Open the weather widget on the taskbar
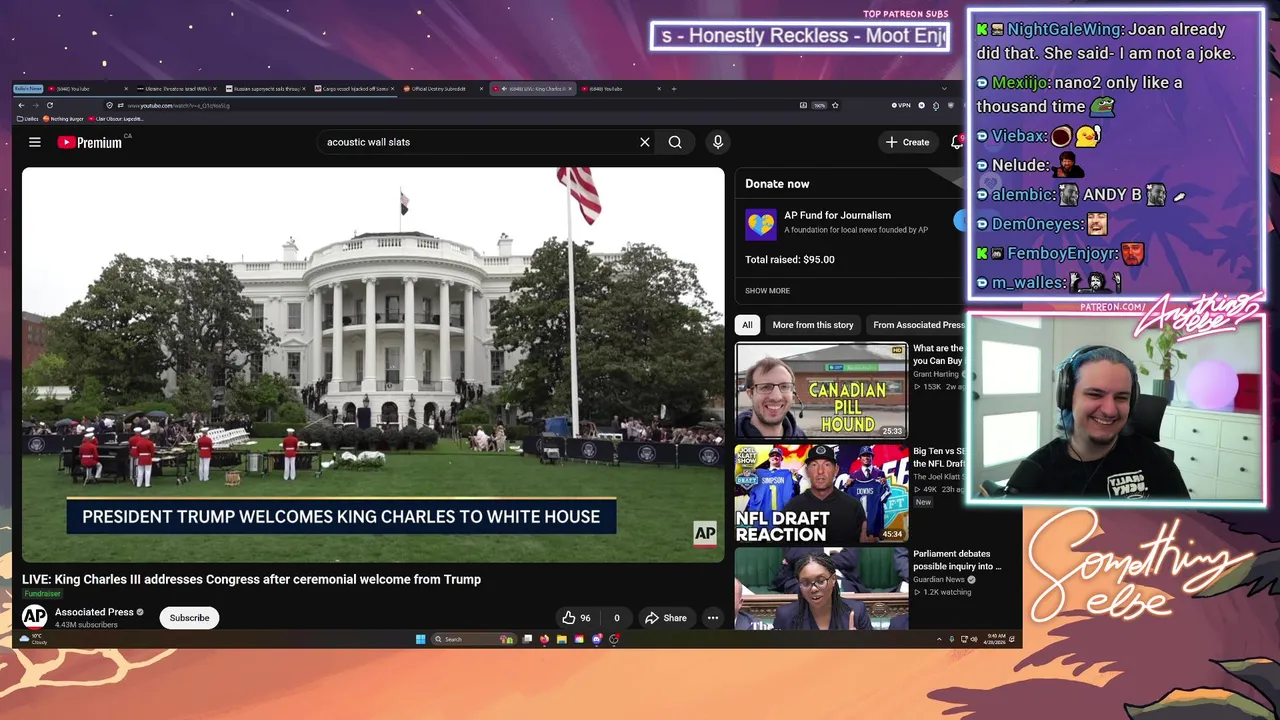 coord(33,639)
